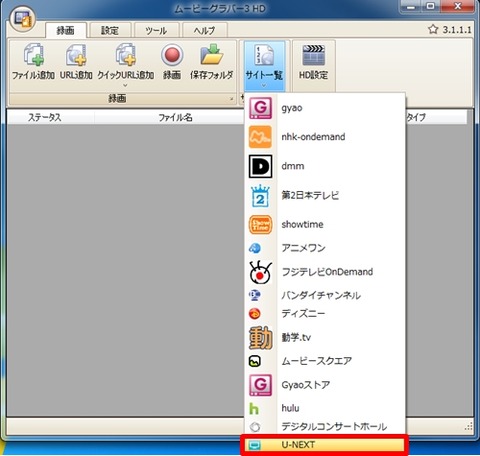Close the ムービーグラバー3 HD window

(x=458, y=6)
